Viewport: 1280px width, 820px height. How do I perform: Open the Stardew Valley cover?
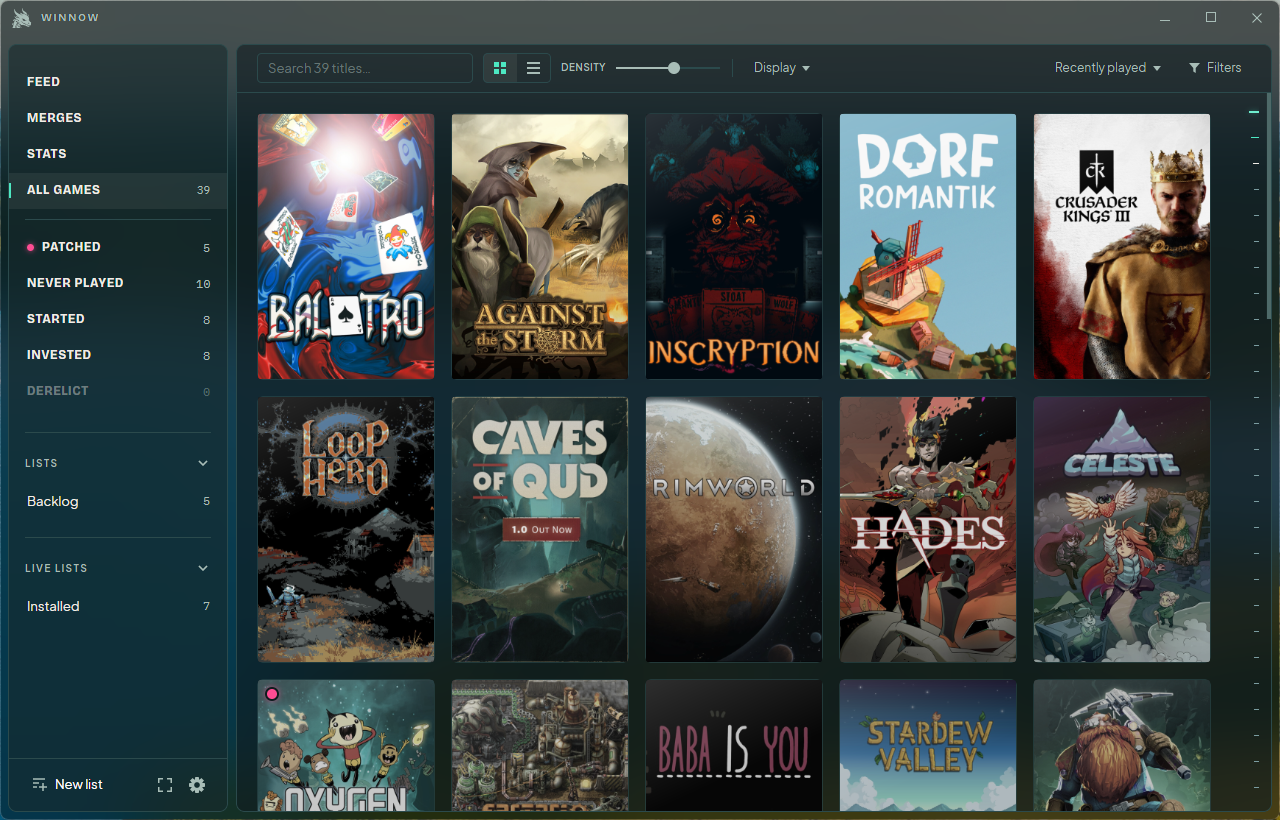(928, 746)
